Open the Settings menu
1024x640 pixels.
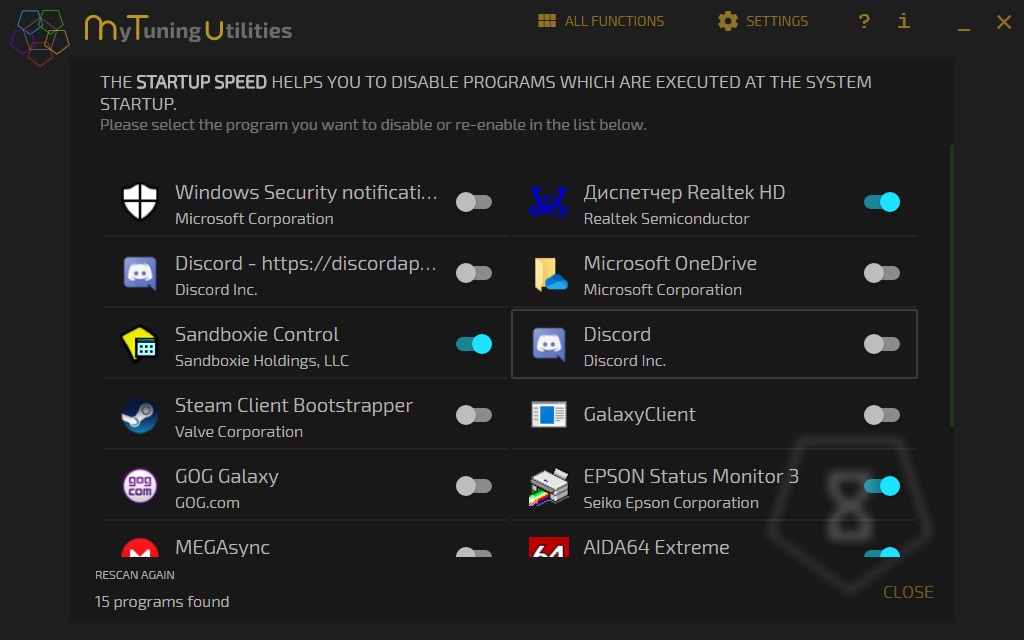click(763, 21)
